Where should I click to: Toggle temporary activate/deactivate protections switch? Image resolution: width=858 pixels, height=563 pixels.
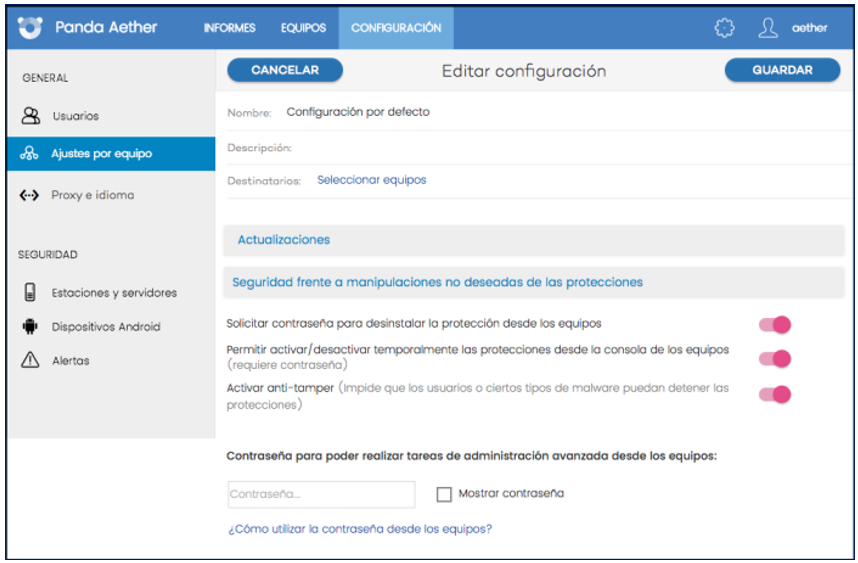[x=774, y=359]
